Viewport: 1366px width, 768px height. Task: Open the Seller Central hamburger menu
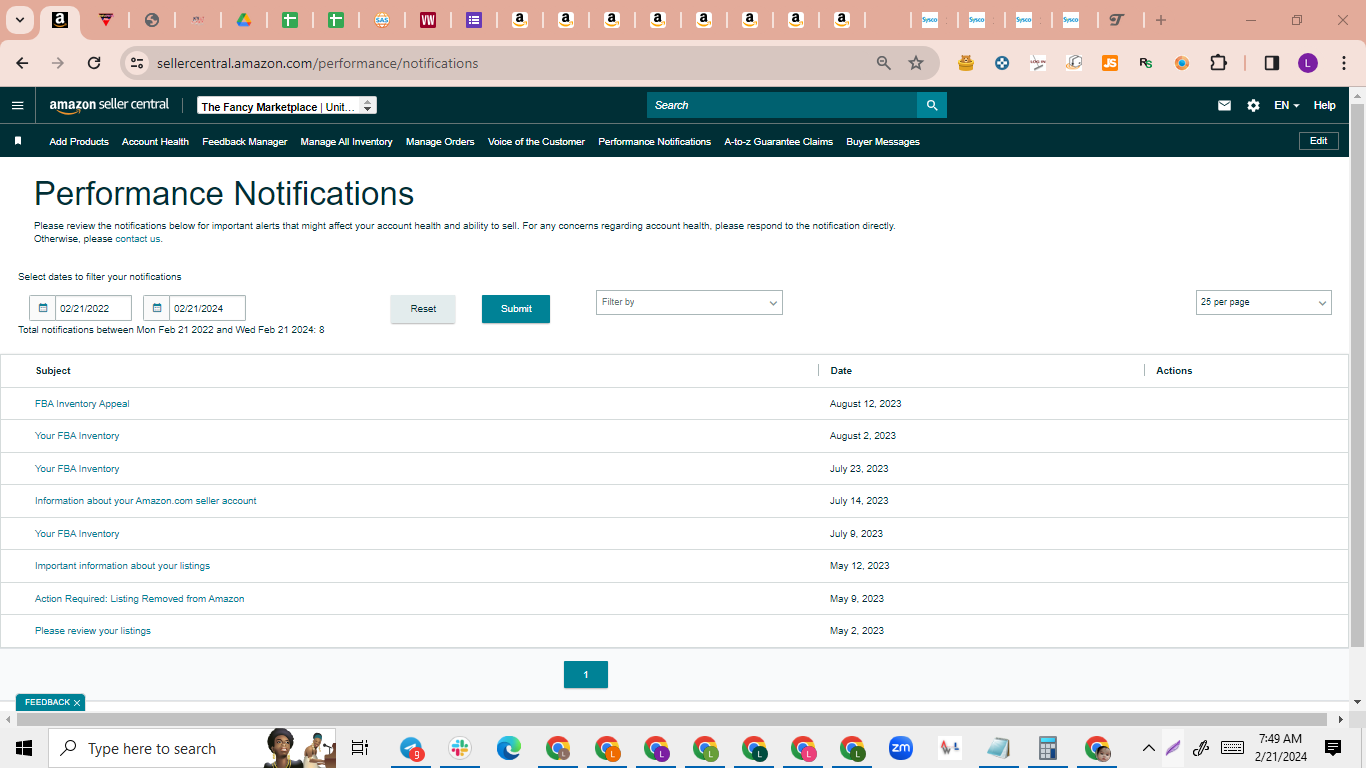17,105
